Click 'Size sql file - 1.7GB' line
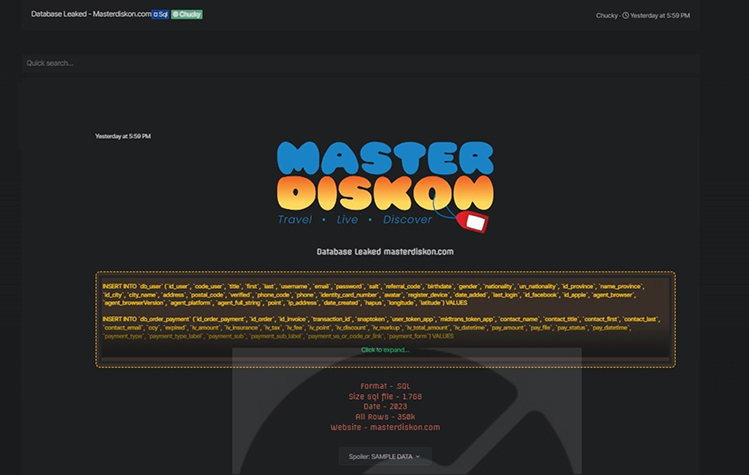 point(385,396)
